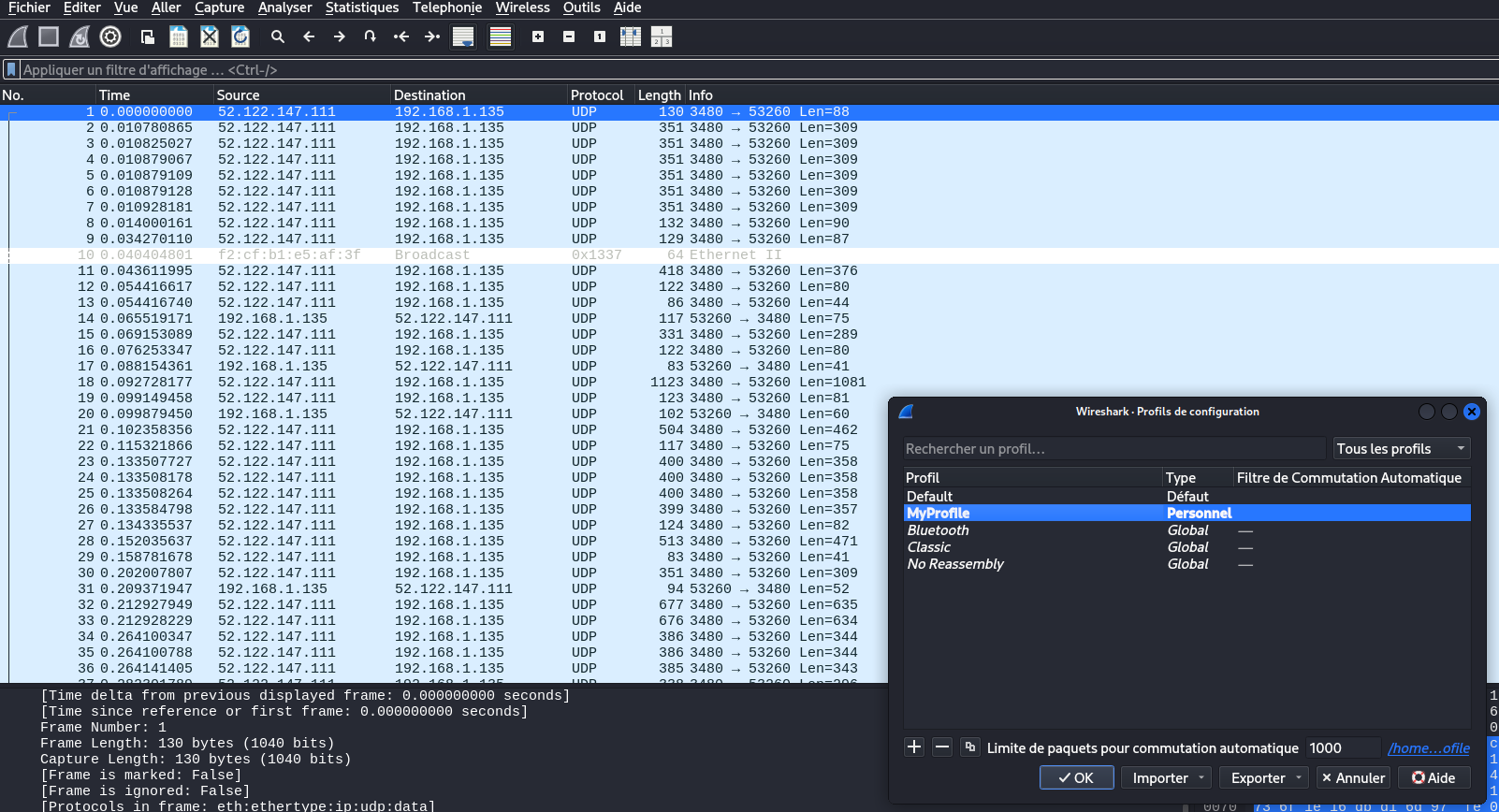This screenshot has height=812, width=1499.
Task: Zoom in on packet text
Action: pyautogui.click(x=538, y=36)
